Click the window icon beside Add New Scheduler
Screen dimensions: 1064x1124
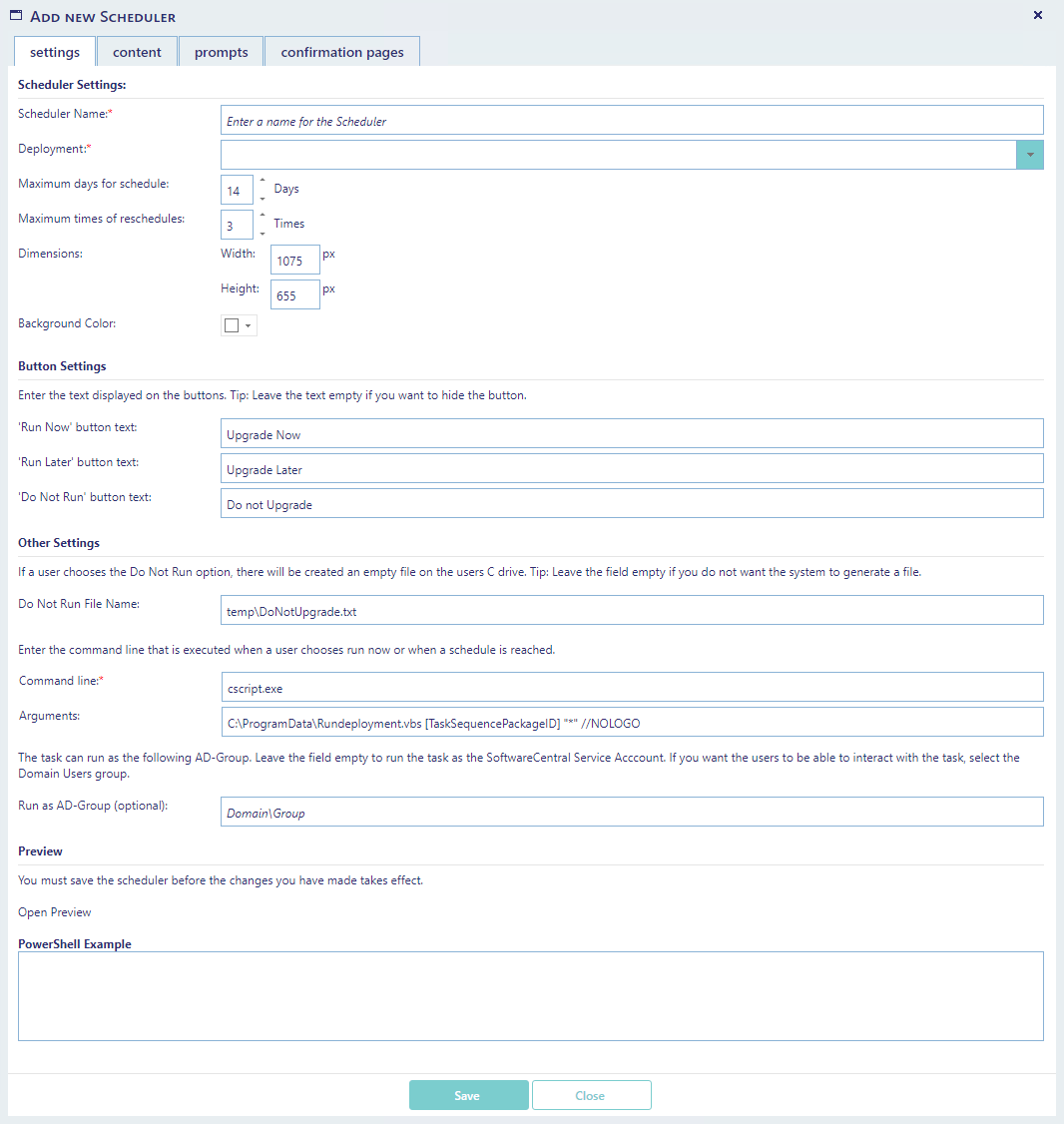[x=16, y=16]
